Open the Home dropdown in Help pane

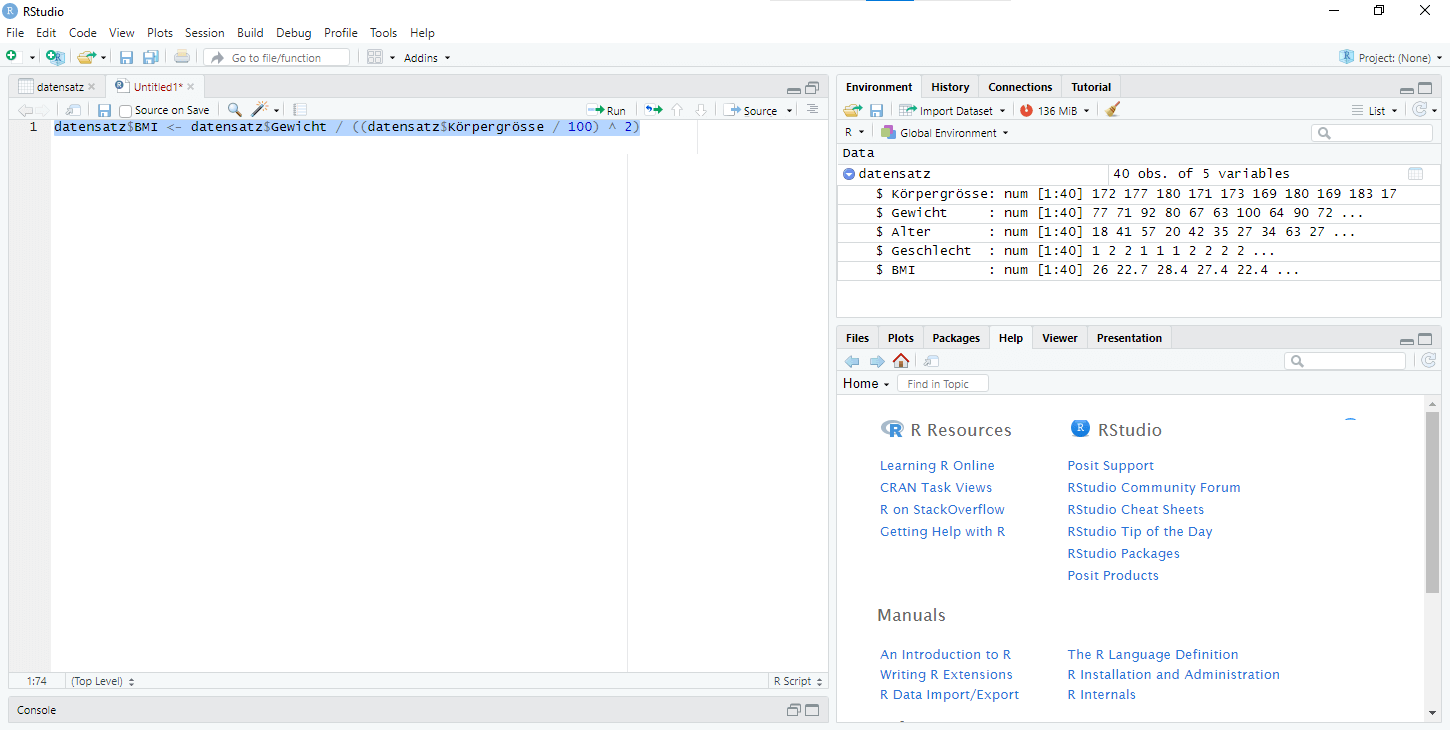click(866, 384)
